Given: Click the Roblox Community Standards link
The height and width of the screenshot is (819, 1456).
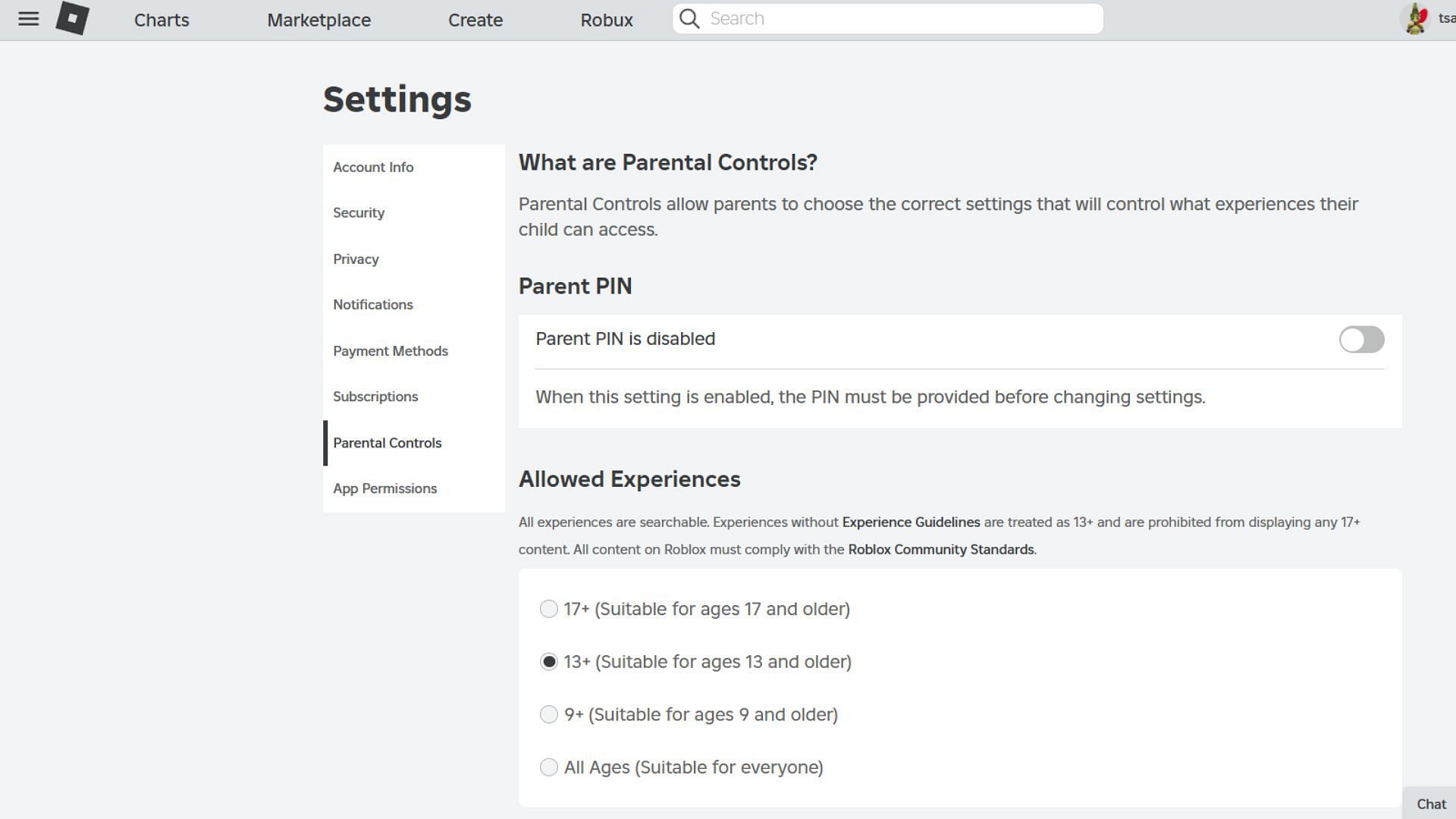Looking at the screenshot, I should pyautogui.click(x=940, y=549).
